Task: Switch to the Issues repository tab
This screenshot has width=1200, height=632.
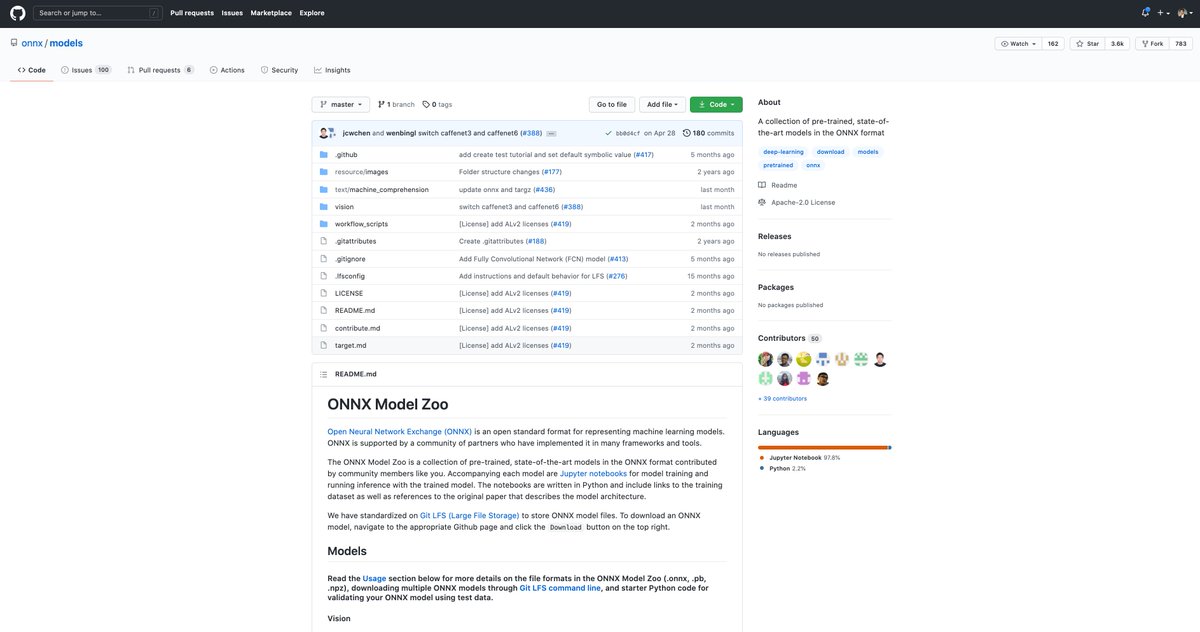Action: (x=86, y=70)
